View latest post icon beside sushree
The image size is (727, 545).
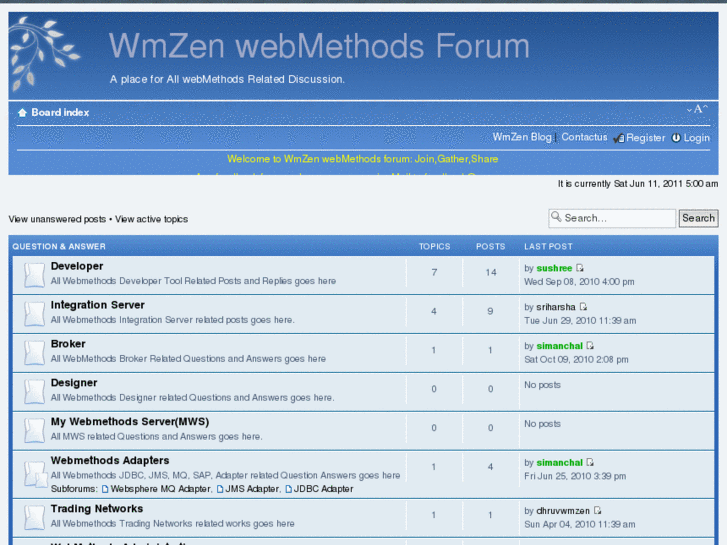coord(580,268)
